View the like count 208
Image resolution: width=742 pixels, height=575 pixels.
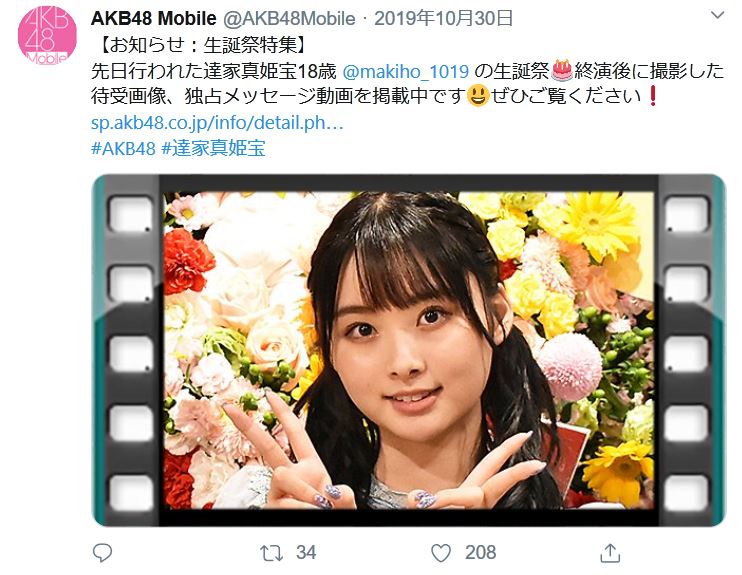tap(480, 553)
